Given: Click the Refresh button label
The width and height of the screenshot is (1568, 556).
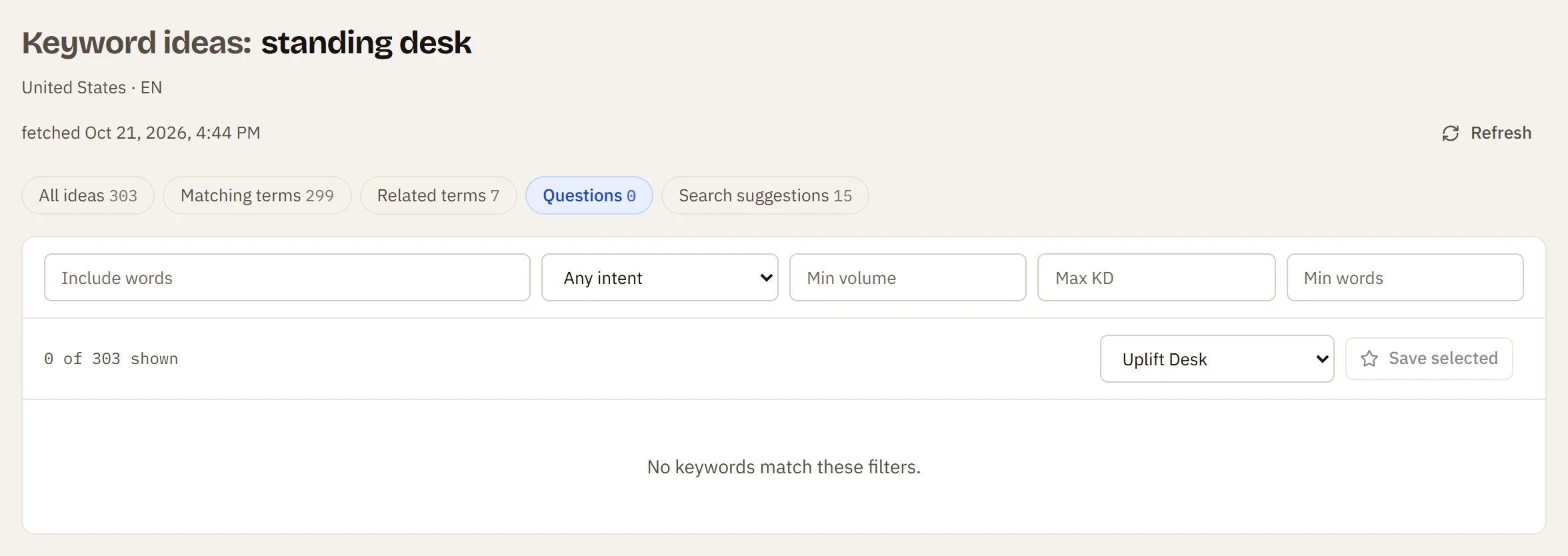Looking at the screenshot, I should click(1501, 133).
